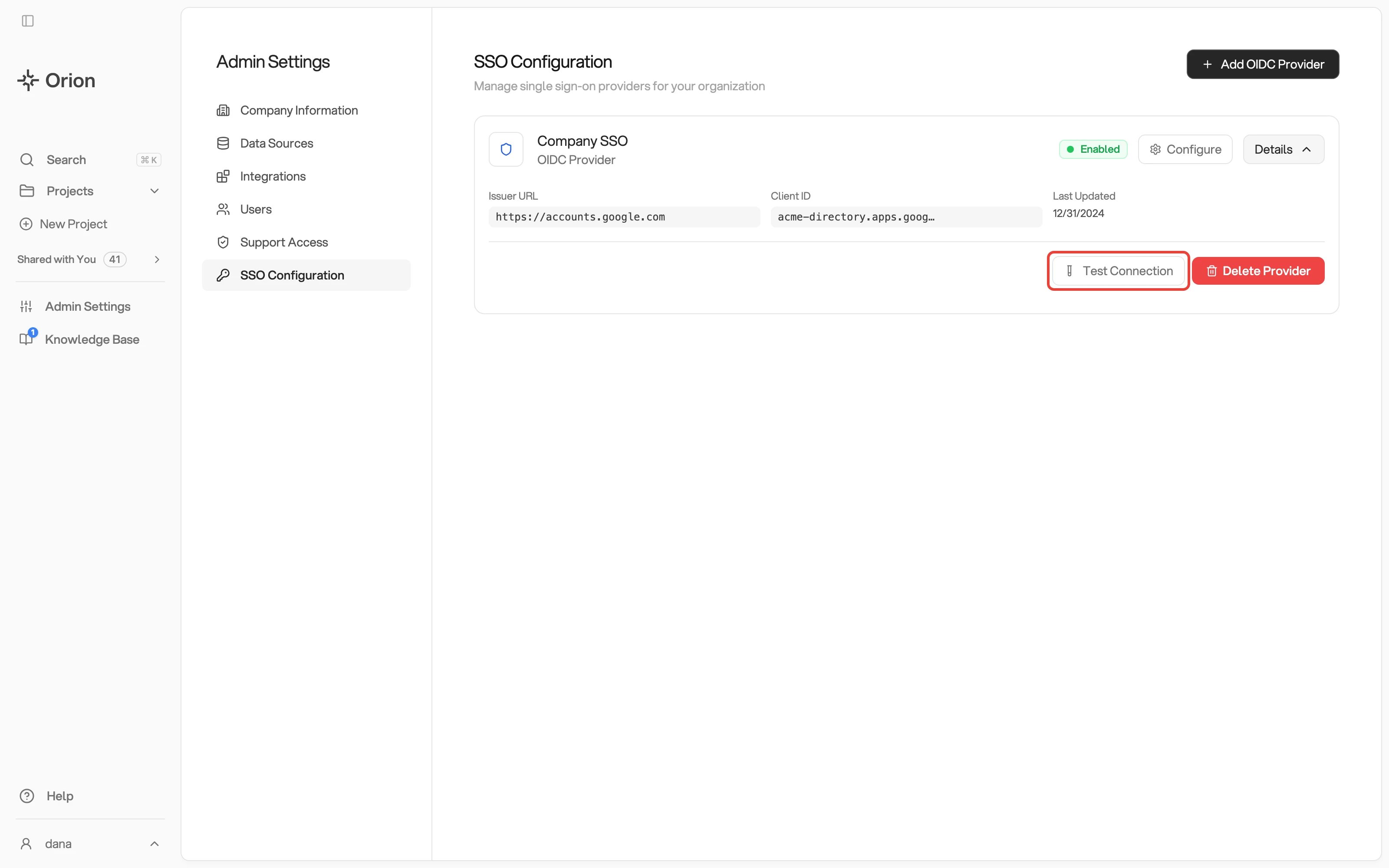Expand the Projects chevron

coord(155,191)
